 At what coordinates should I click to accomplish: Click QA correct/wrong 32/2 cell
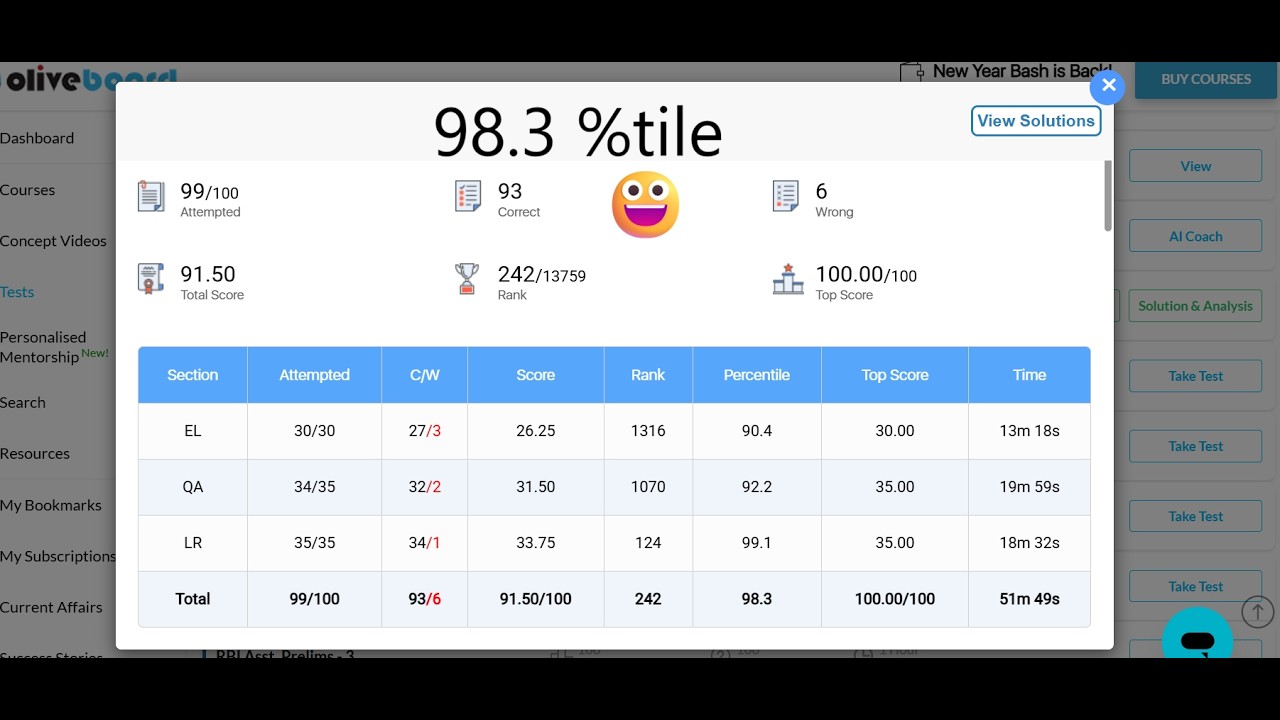tap(425, 487)
